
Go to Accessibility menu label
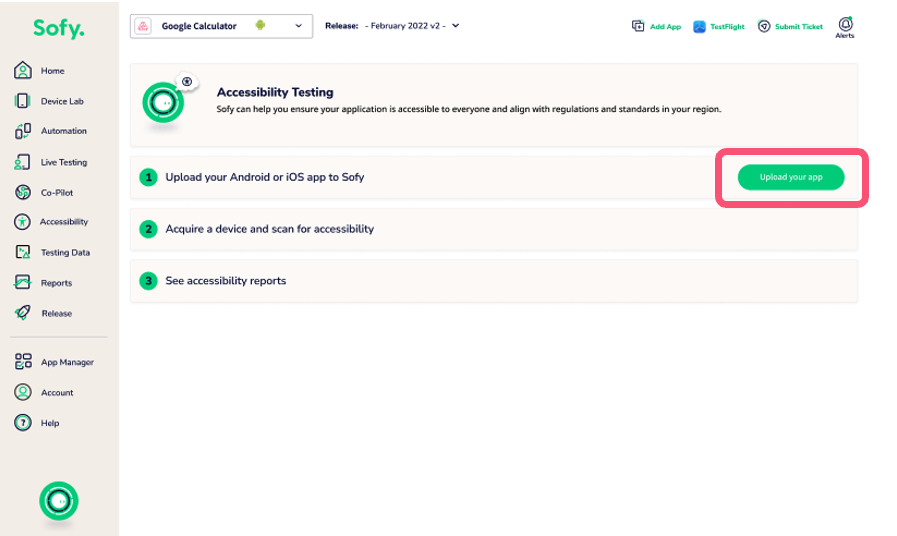point(64,222)
